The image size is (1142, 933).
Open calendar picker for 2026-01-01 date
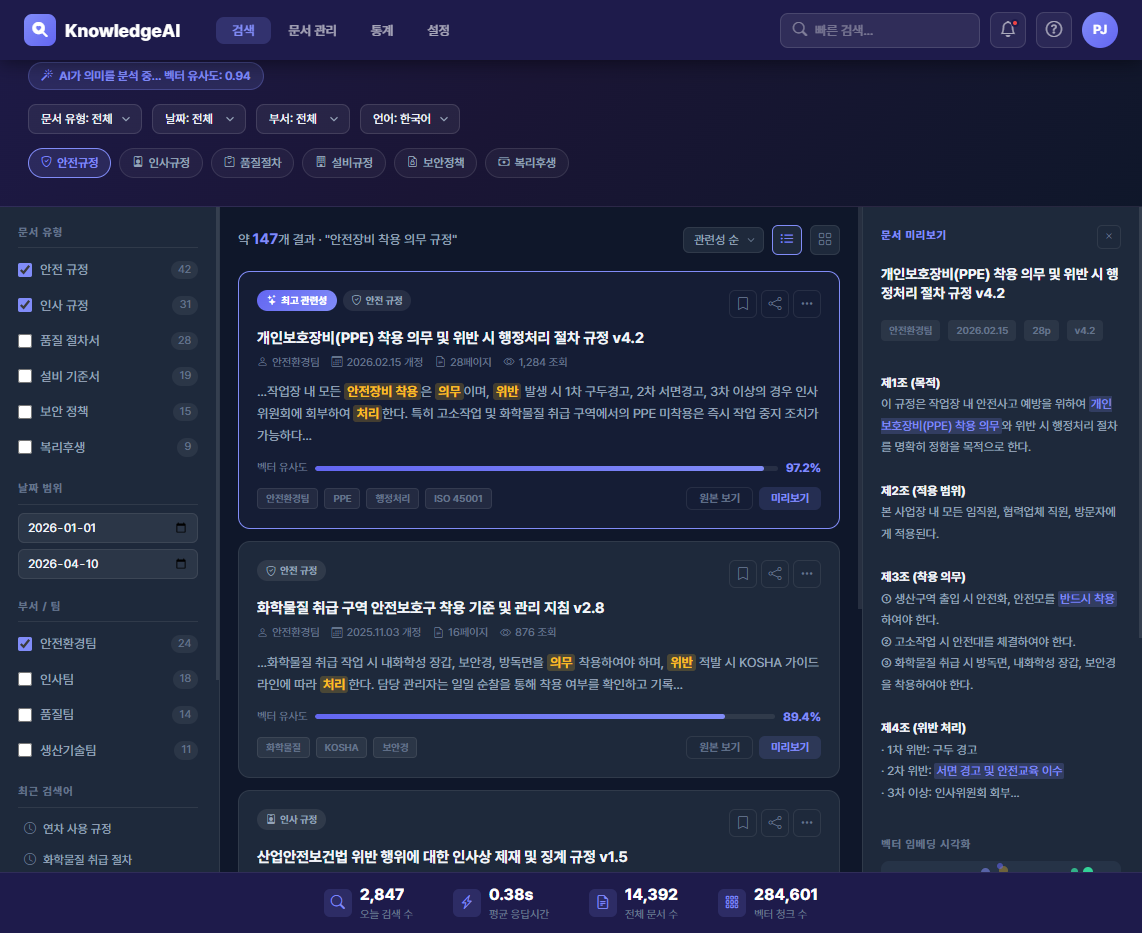(x=181, y=528)
